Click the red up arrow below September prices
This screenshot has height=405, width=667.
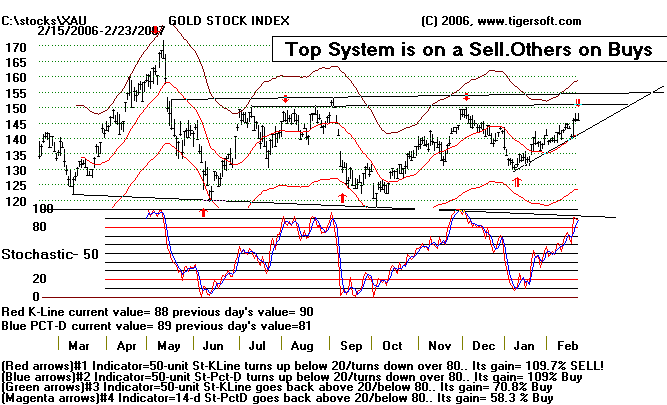pos(343,198)
